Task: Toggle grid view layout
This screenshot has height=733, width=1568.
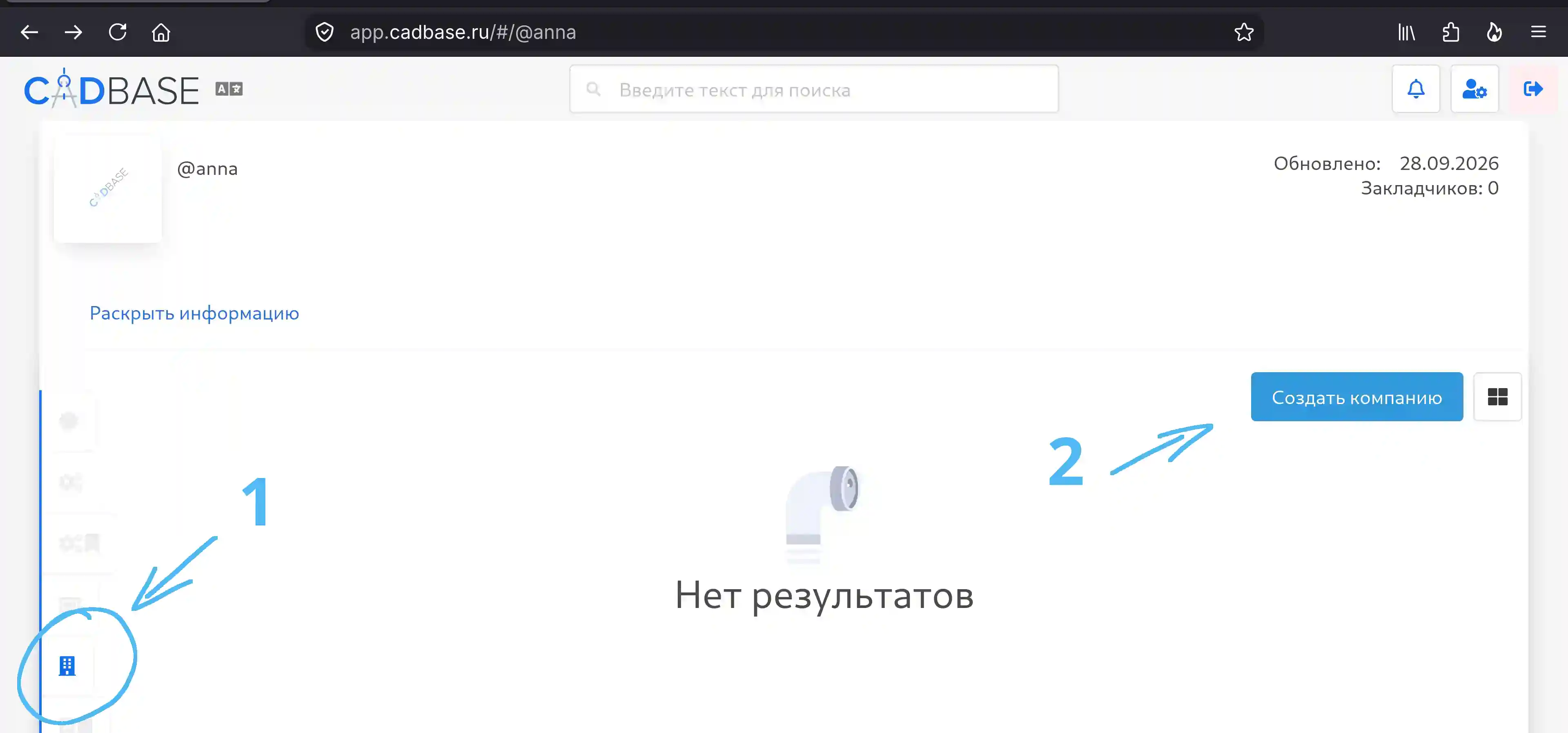Action: (1497, 397)
